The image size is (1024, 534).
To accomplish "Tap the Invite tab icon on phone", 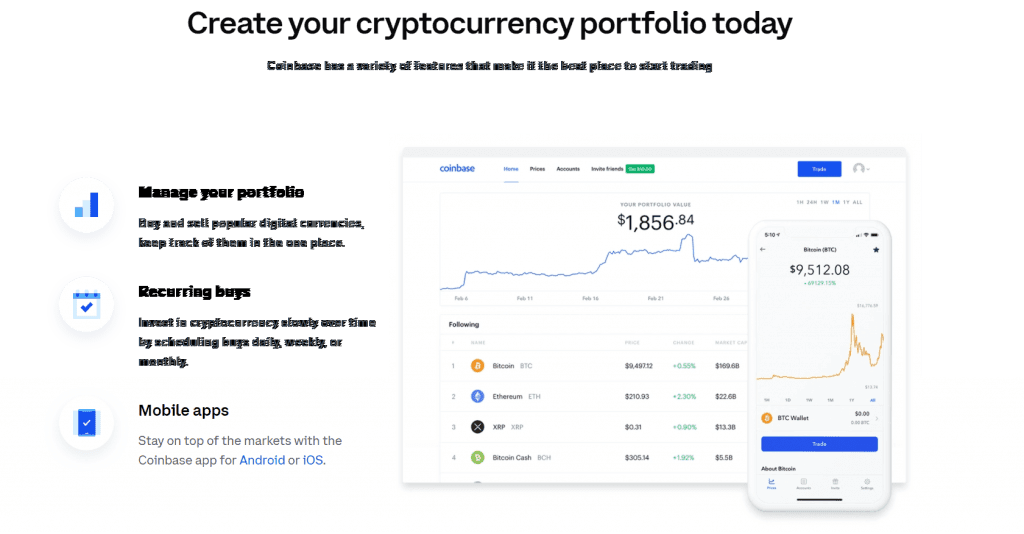I will point(835,483).
